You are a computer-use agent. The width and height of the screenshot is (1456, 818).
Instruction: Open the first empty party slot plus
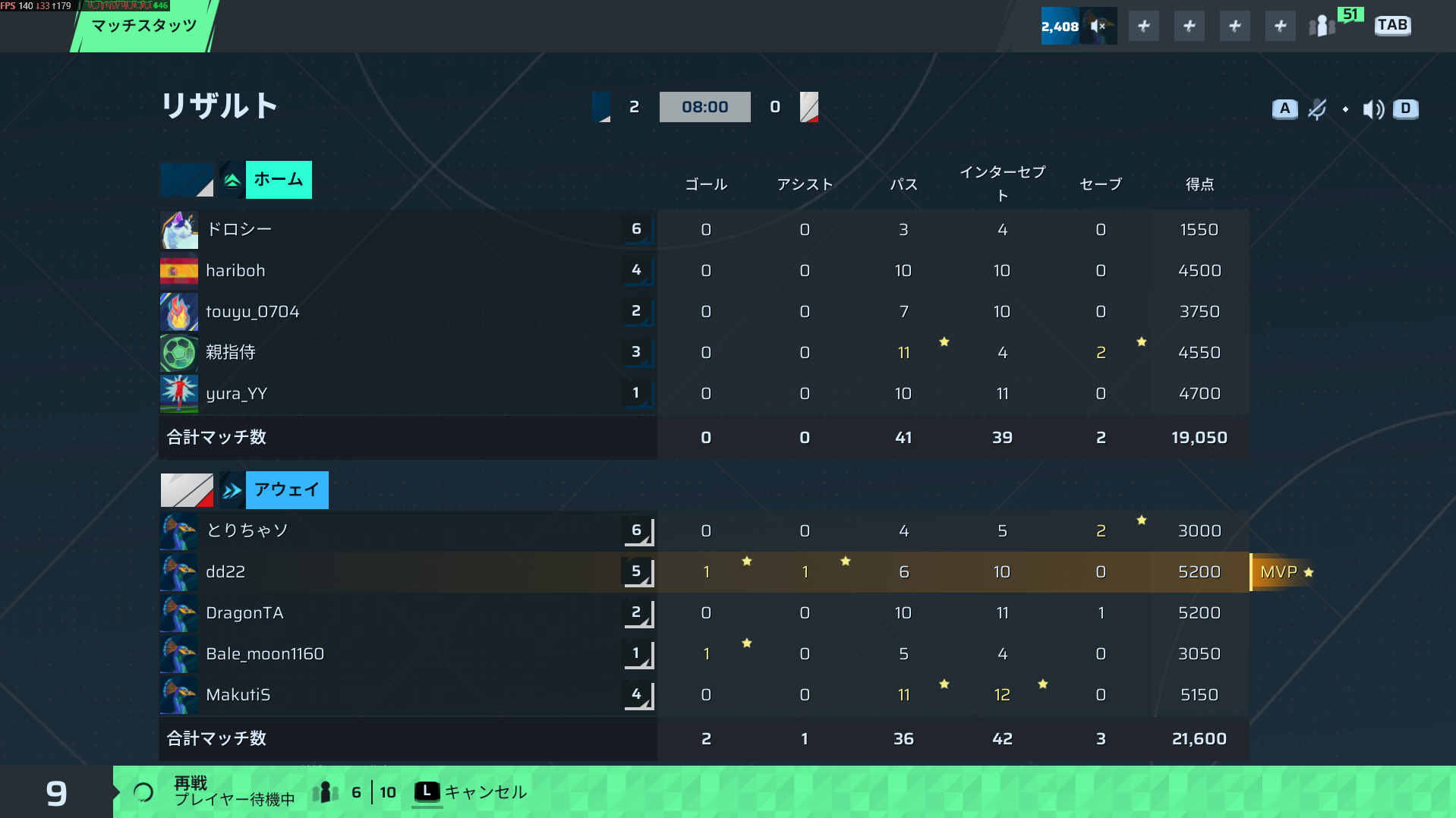1143,26
